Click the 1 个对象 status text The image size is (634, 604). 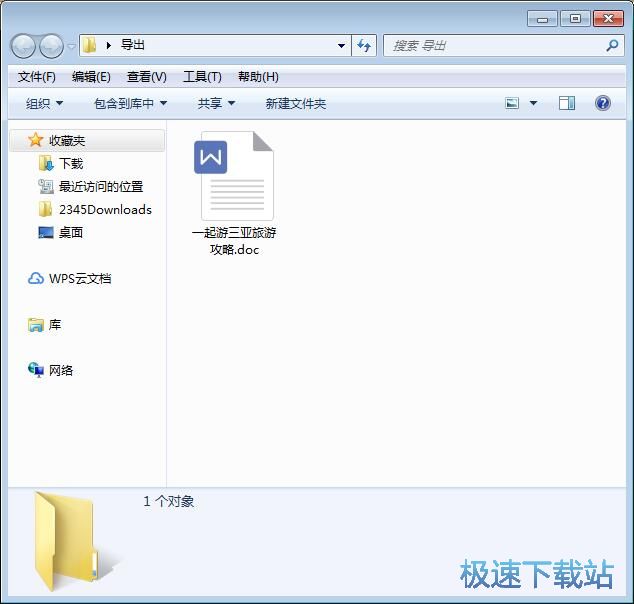pyautogui.click(x=169, y=501)
